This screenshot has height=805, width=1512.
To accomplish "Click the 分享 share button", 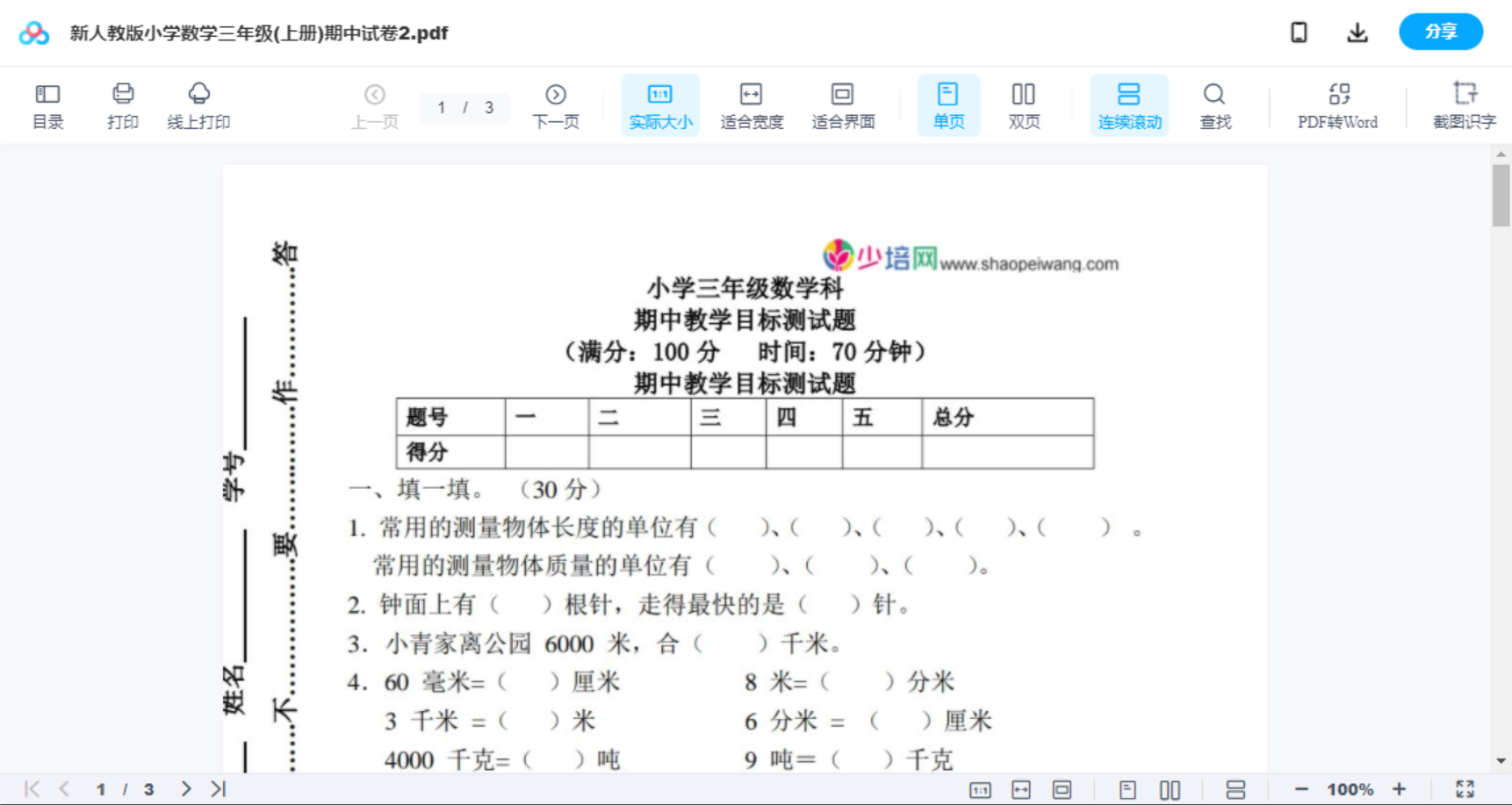I will (1440, 32).
